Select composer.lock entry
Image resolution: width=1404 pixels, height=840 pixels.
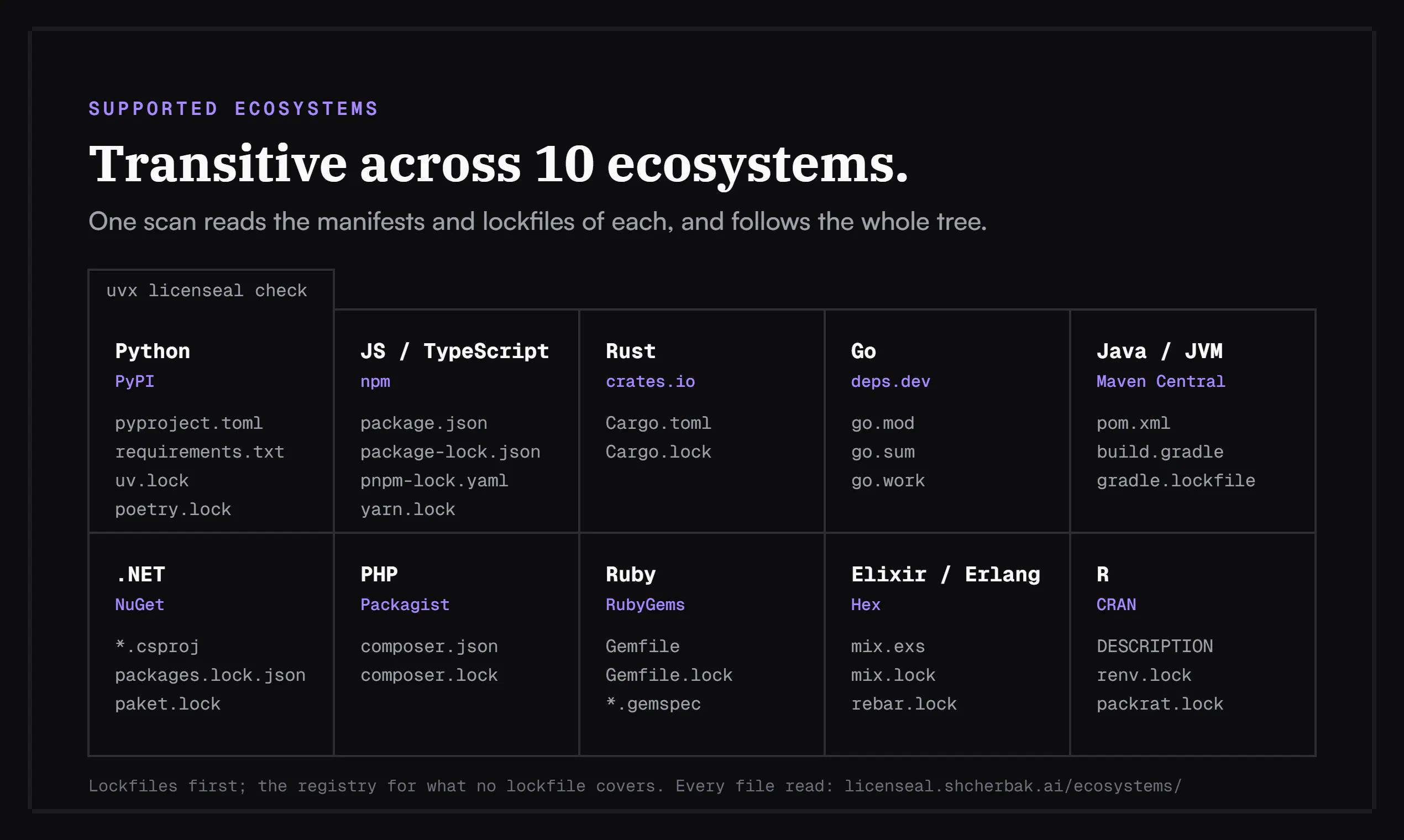[x=429, y=675]
